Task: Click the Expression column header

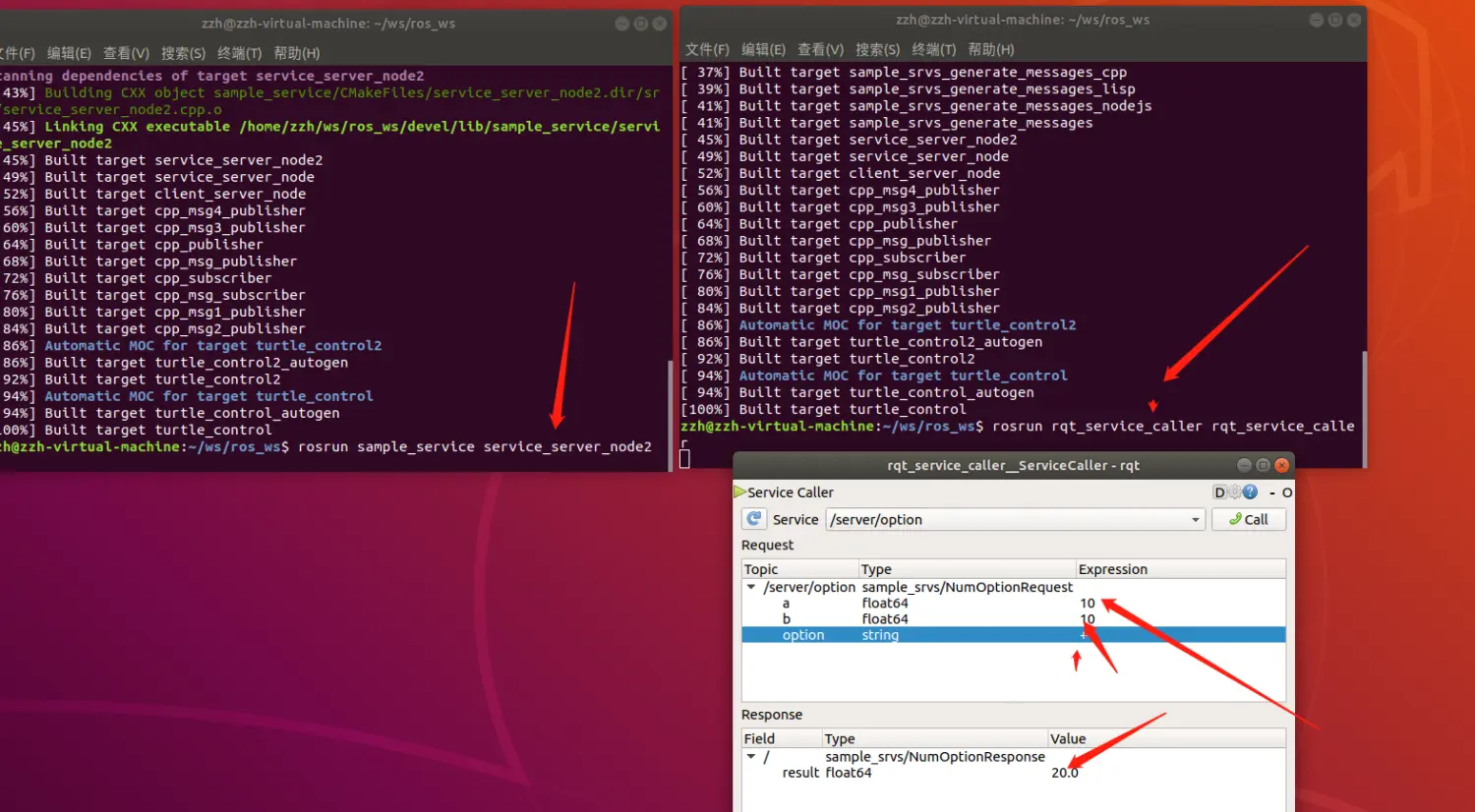Action: pos(1181,569)
